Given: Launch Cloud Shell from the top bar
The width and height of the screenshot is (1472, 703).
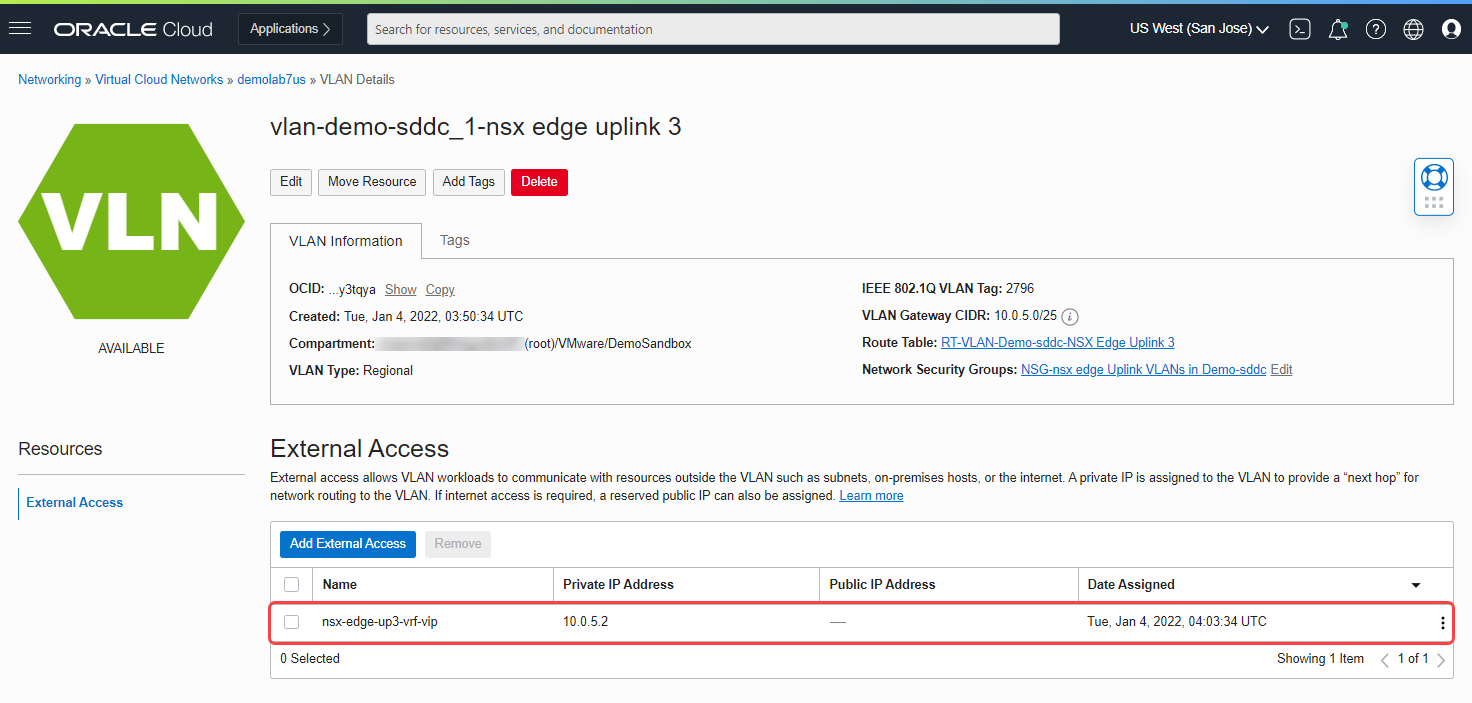Looking at the screenshot, I should [x=1299, y=29].
